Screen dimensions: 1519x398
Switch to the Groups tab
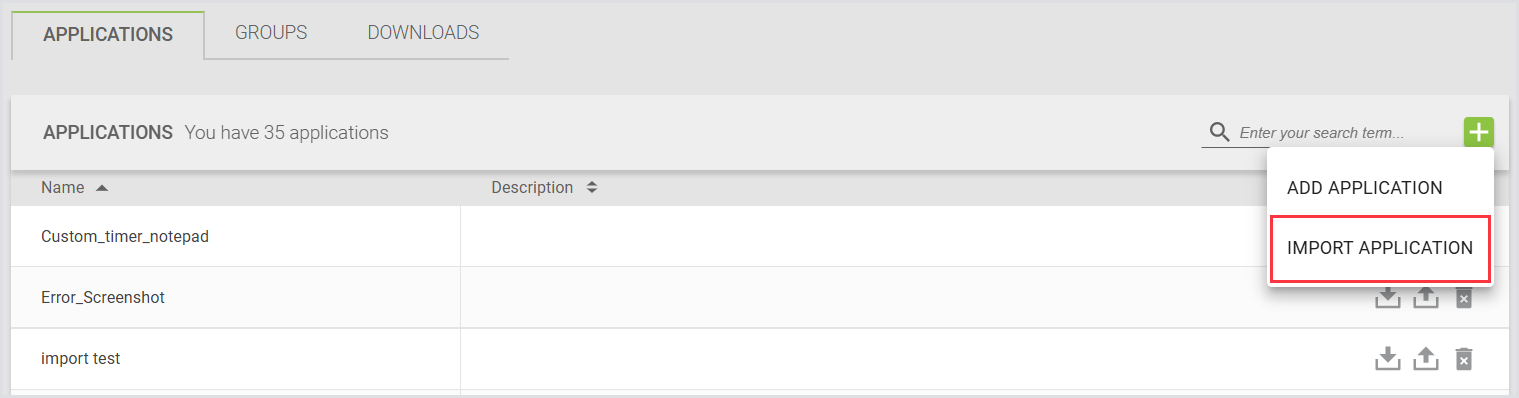pyautogui.click(x=271, y=33)
